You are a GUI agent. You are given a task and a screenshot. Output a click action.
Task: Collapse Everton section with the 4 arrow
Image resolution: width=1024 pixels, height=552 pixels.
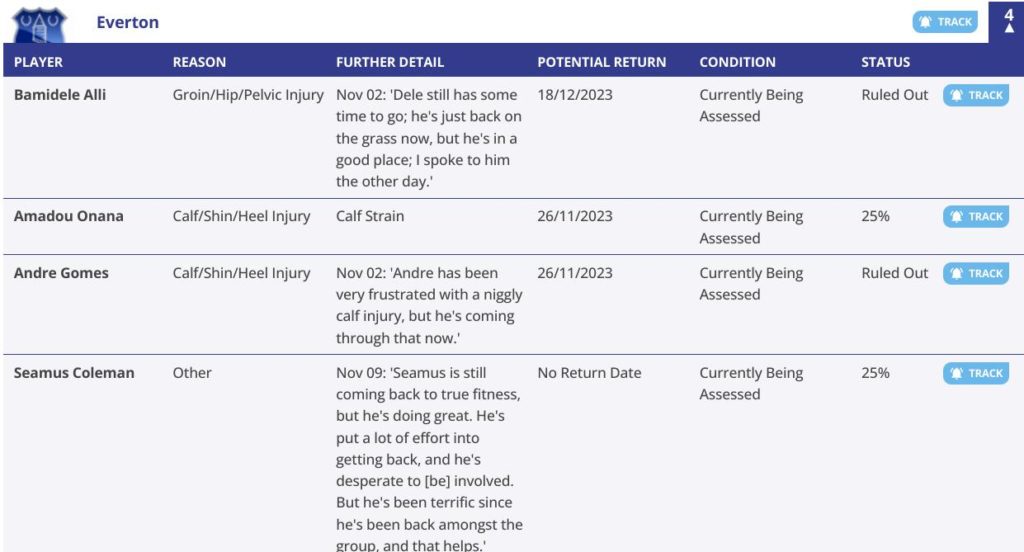1008,22
